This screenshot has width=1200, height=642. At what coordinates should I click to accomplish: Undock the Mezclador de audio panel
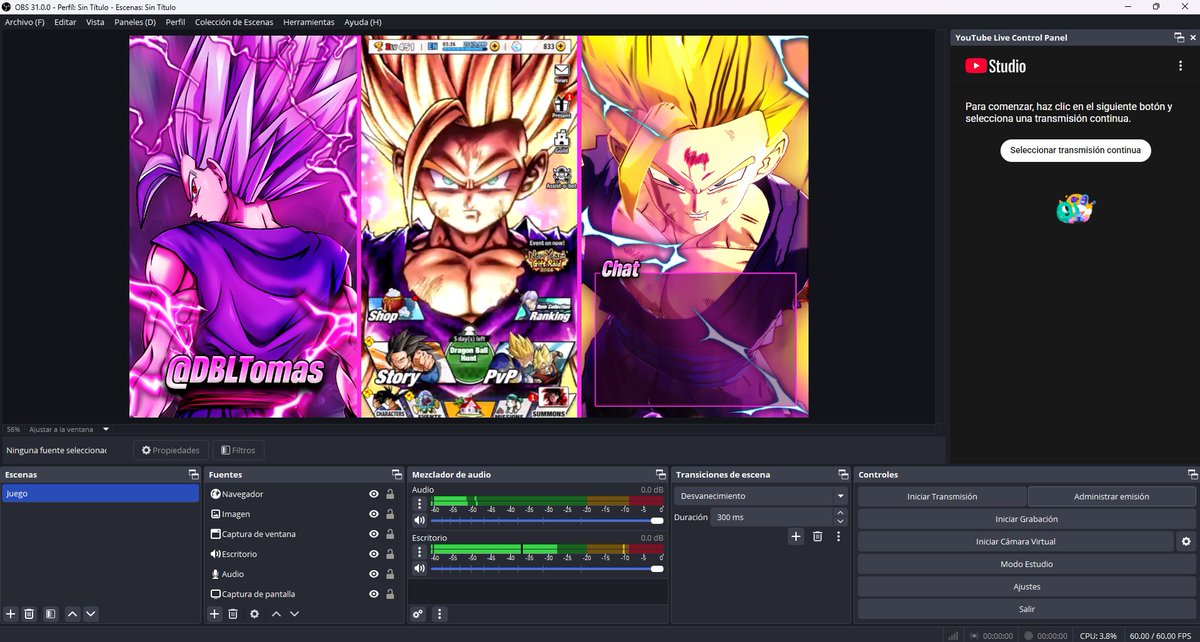660,474
